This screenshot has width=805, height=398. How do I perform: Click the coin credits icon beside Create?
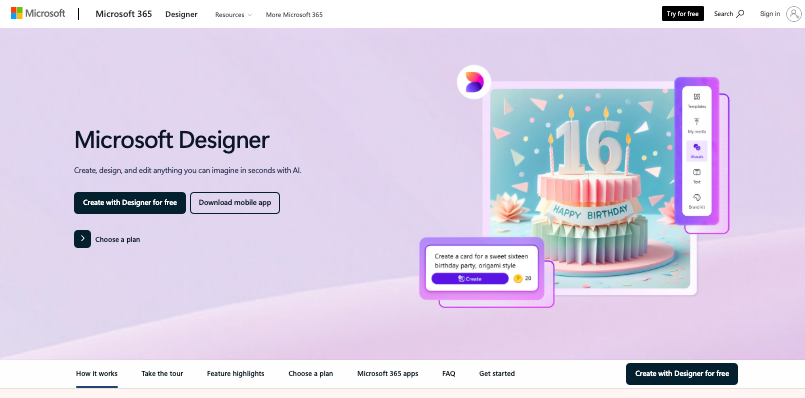click(518, 278)
